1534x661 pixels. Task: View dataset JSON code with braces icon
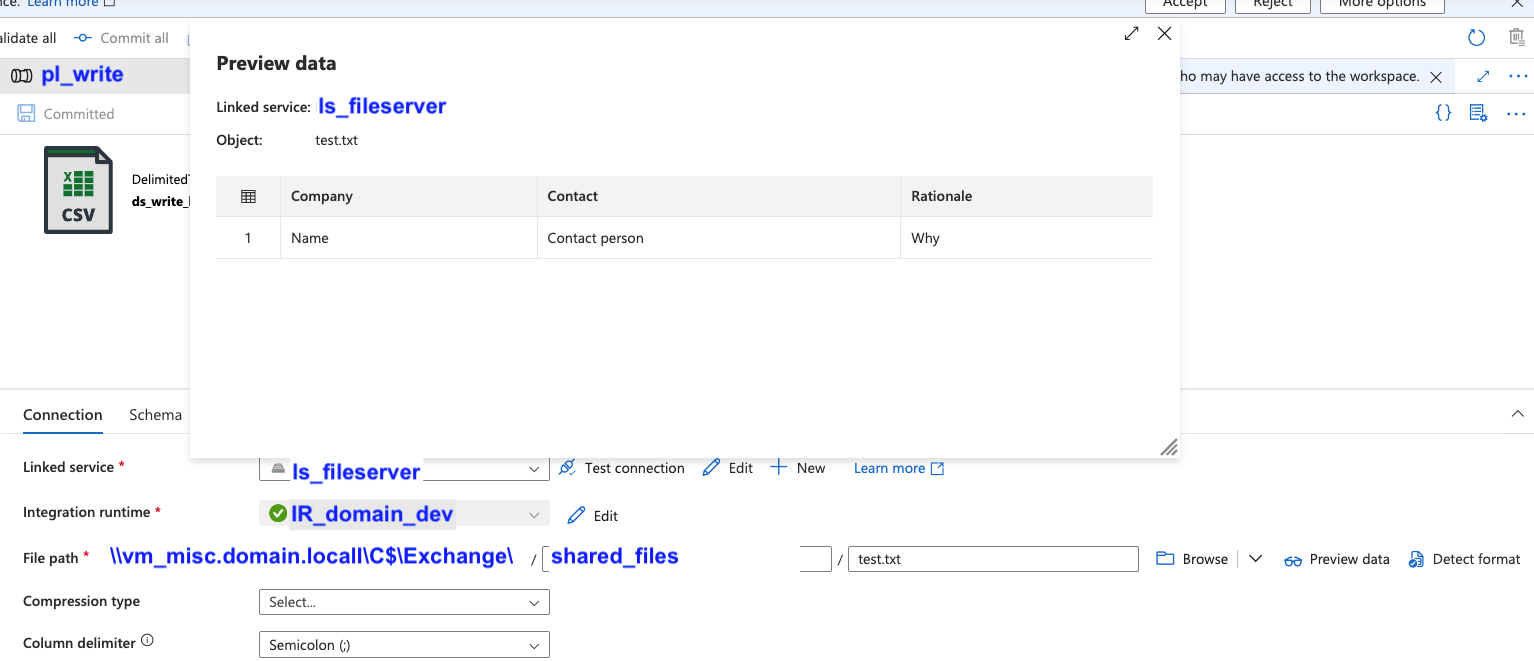pos(1443,113)
